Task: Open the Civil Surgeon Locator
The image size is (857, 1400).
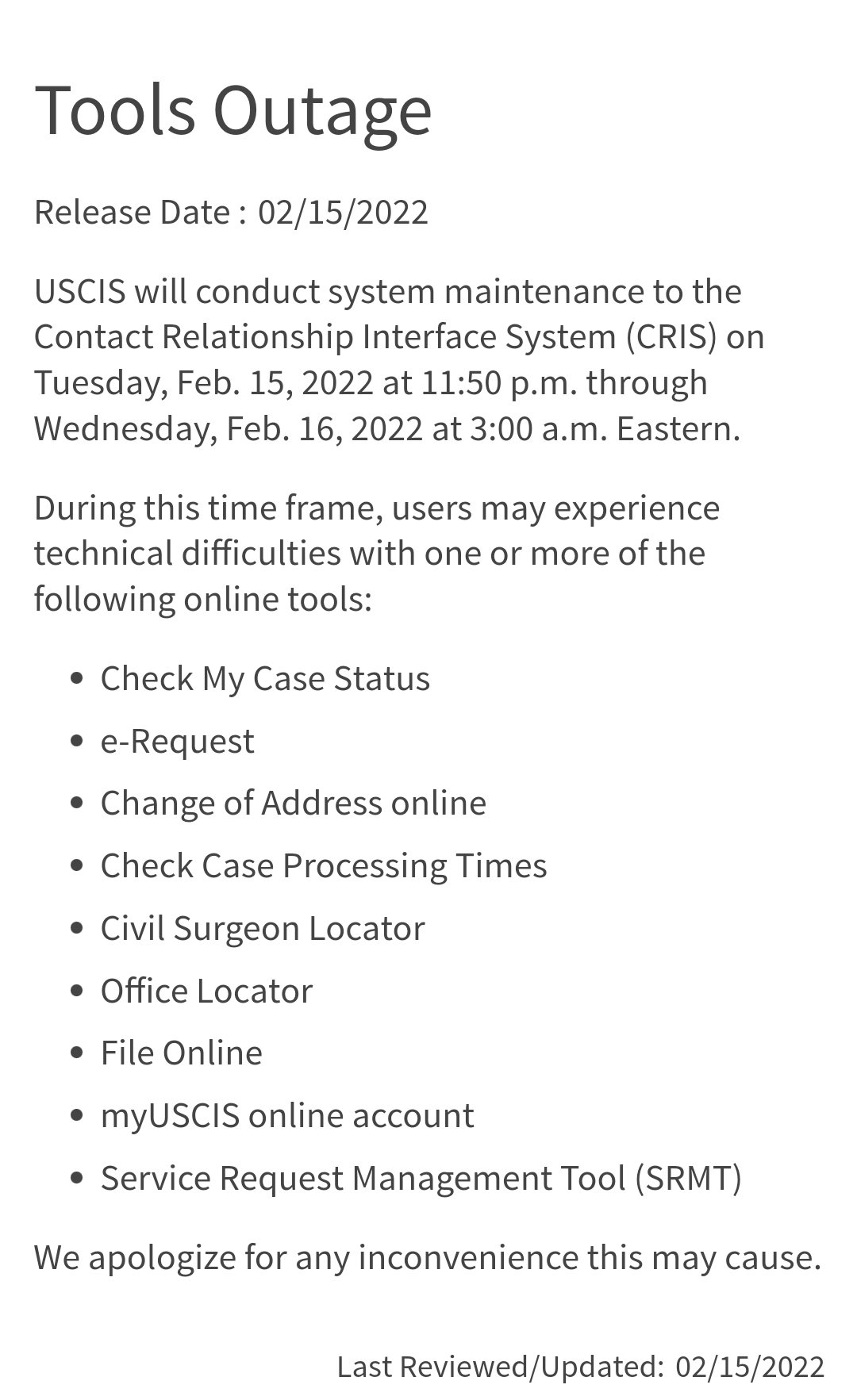Action: [262, 929]
